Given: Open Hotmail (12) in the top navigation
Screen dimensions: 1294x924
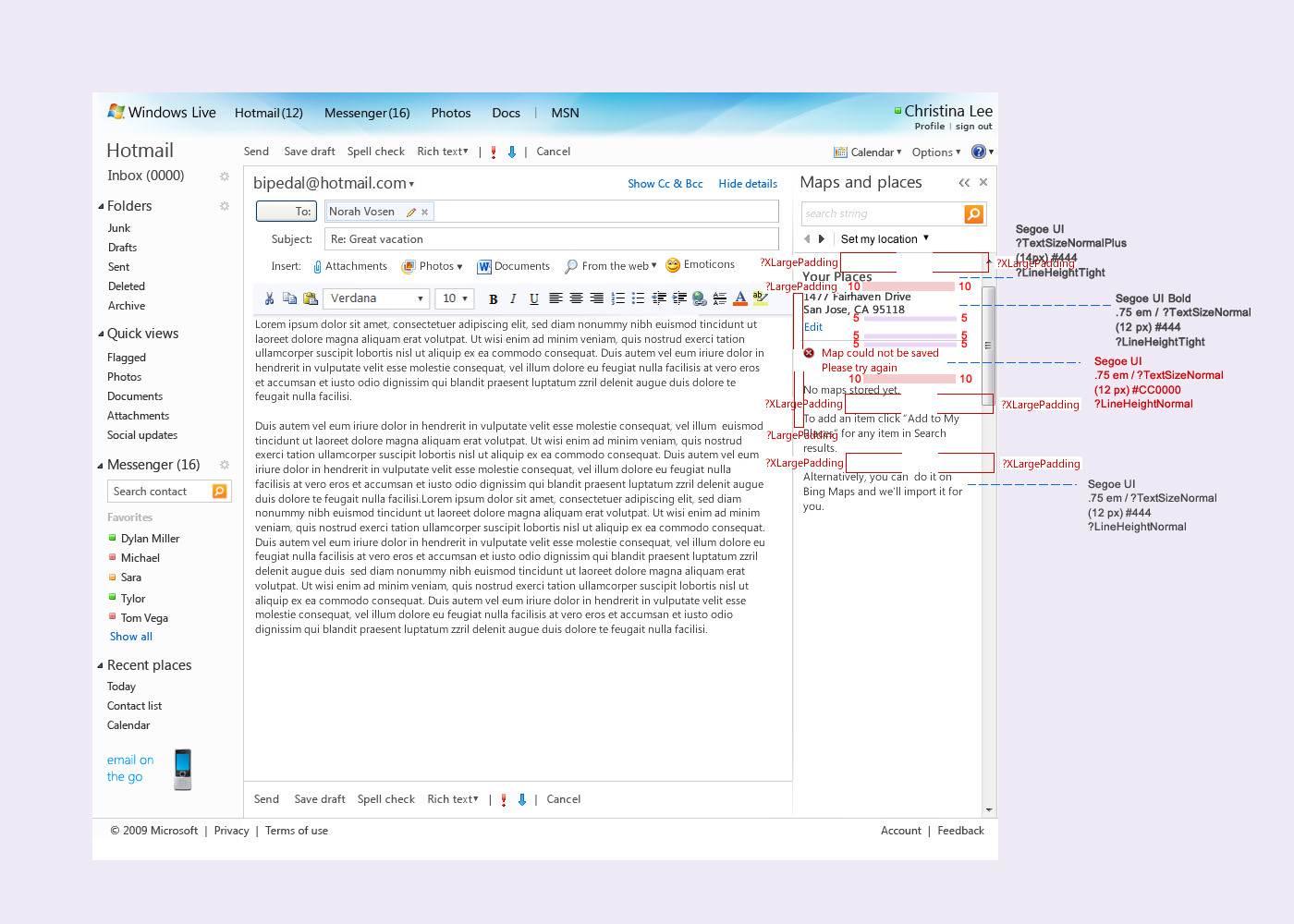Looking at the screenshot, I should [269, 113].
